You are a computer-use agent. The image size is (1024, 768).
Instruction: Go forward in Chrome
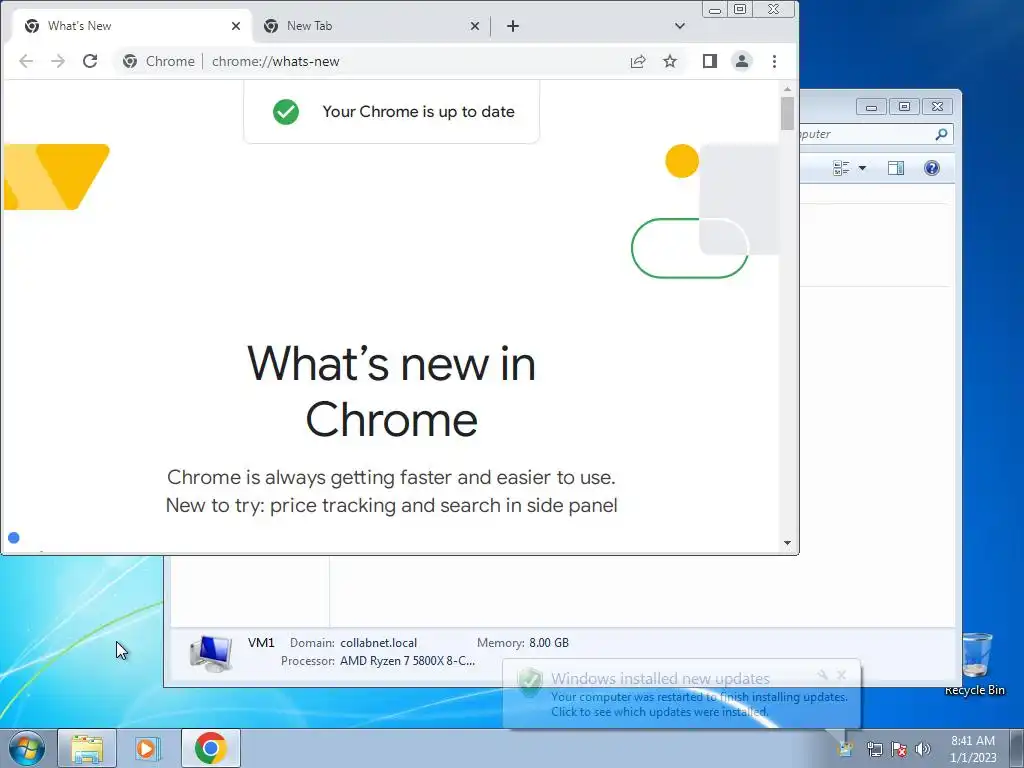(x=58, y=61)
